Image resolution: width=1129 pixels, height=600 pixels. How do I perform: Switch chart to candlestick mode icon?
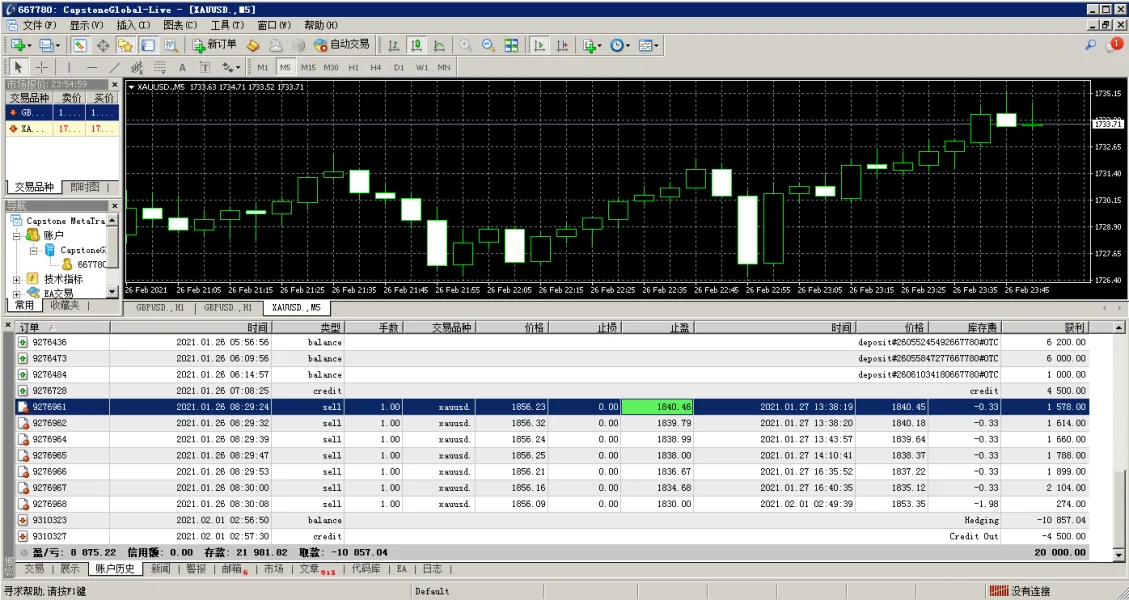tap(415, 45)
